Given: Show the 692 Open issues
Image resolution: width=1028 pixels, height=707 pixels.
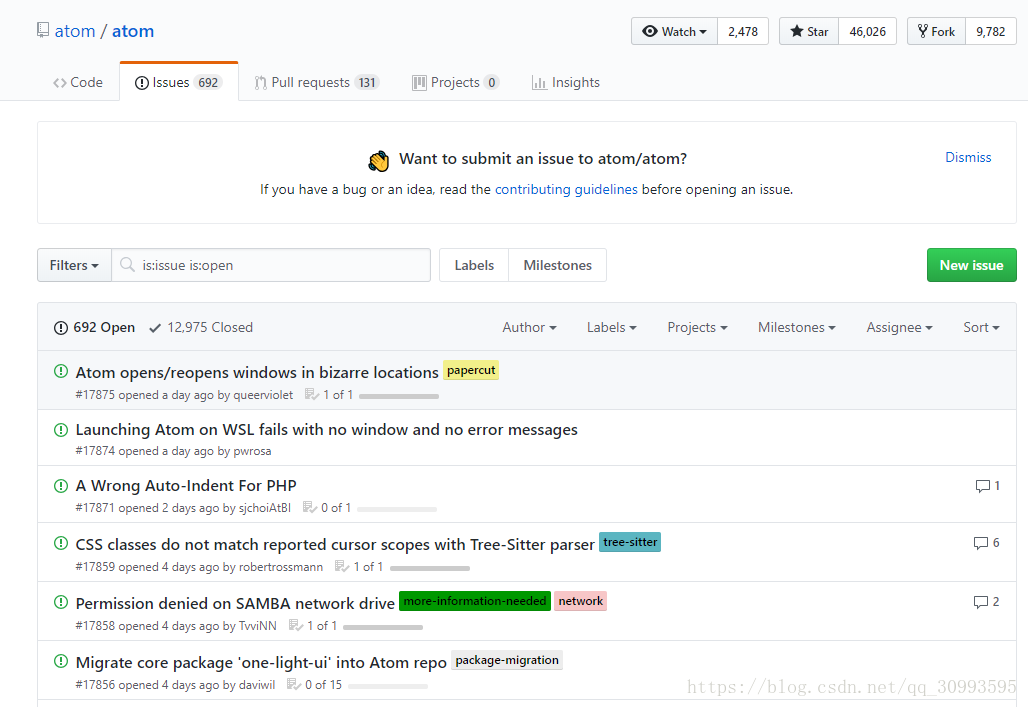Looking at the screenshot, I should [x=94, y=327].
